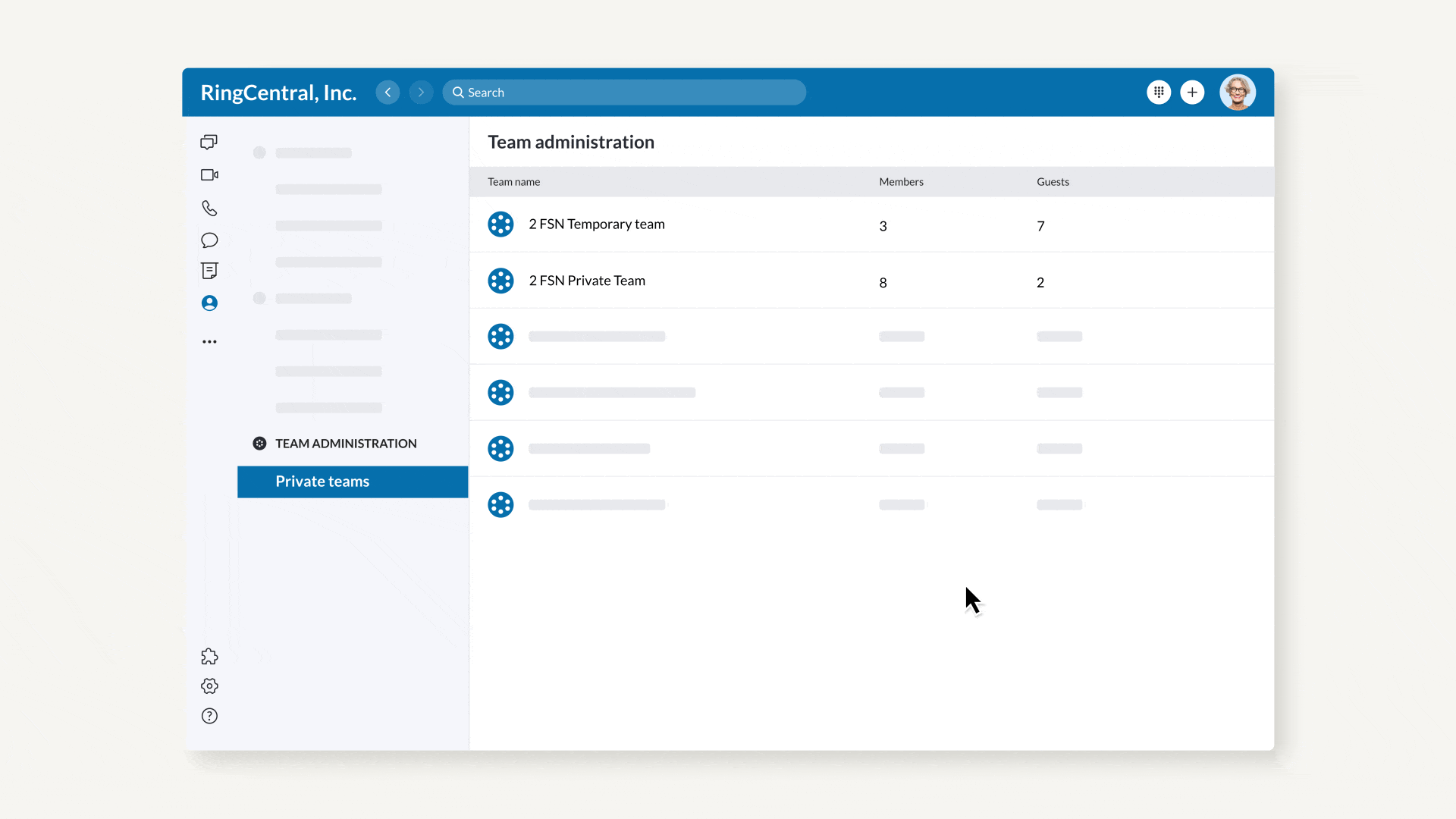Expand the three-dot More sidebar menu
This screenshot has width=1456, height=819.
click(209, 342)
